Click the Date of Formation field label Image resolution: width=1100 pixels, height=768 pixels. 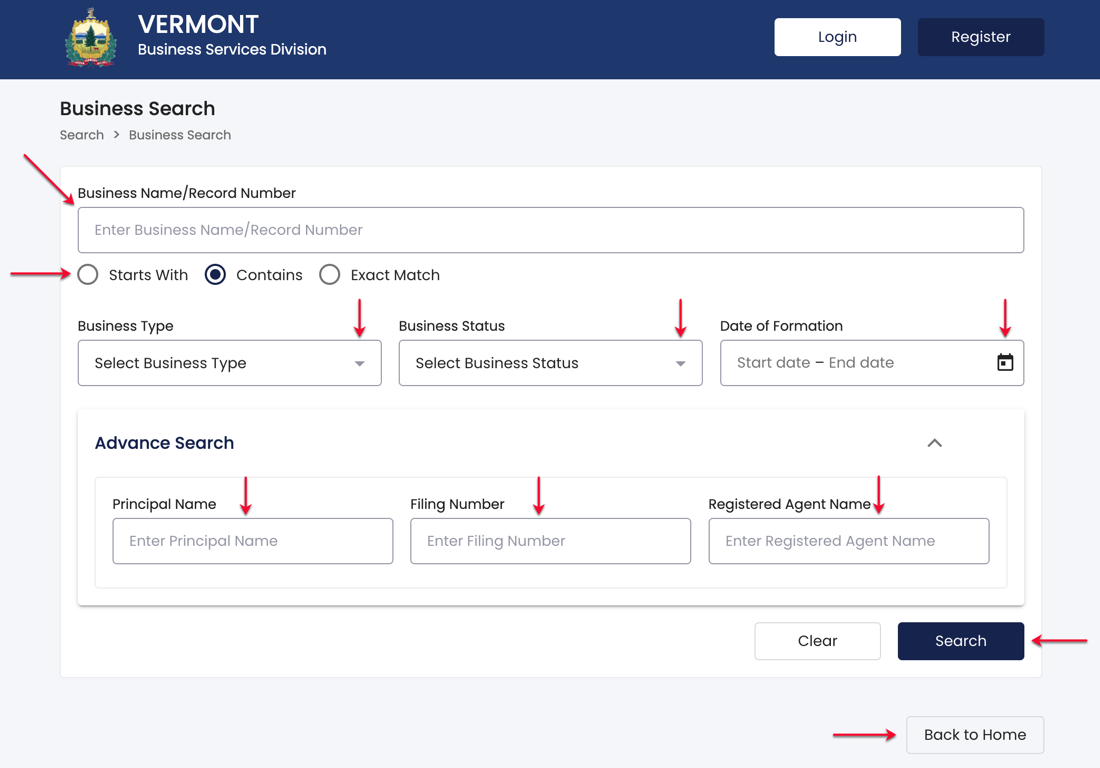click(x=782, y=326)
